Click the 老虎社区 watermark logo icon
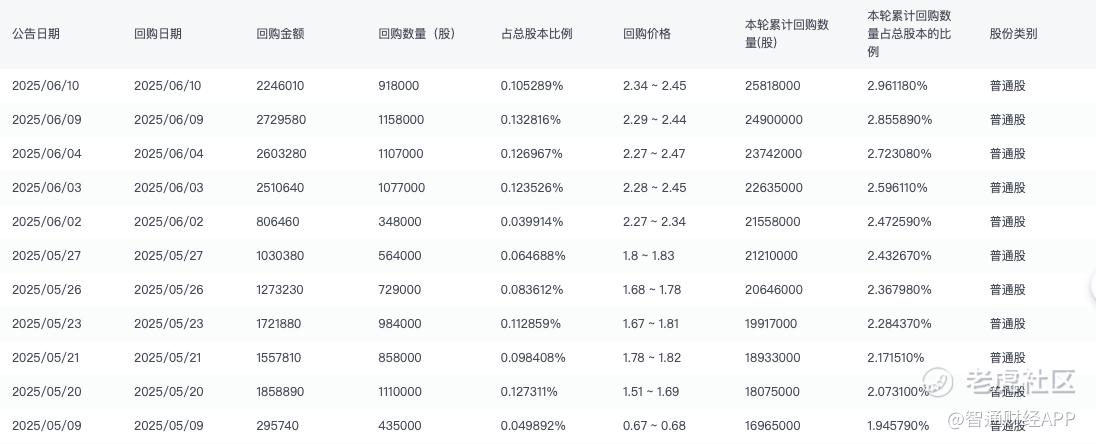1096x444 pixels. (940, 381)
